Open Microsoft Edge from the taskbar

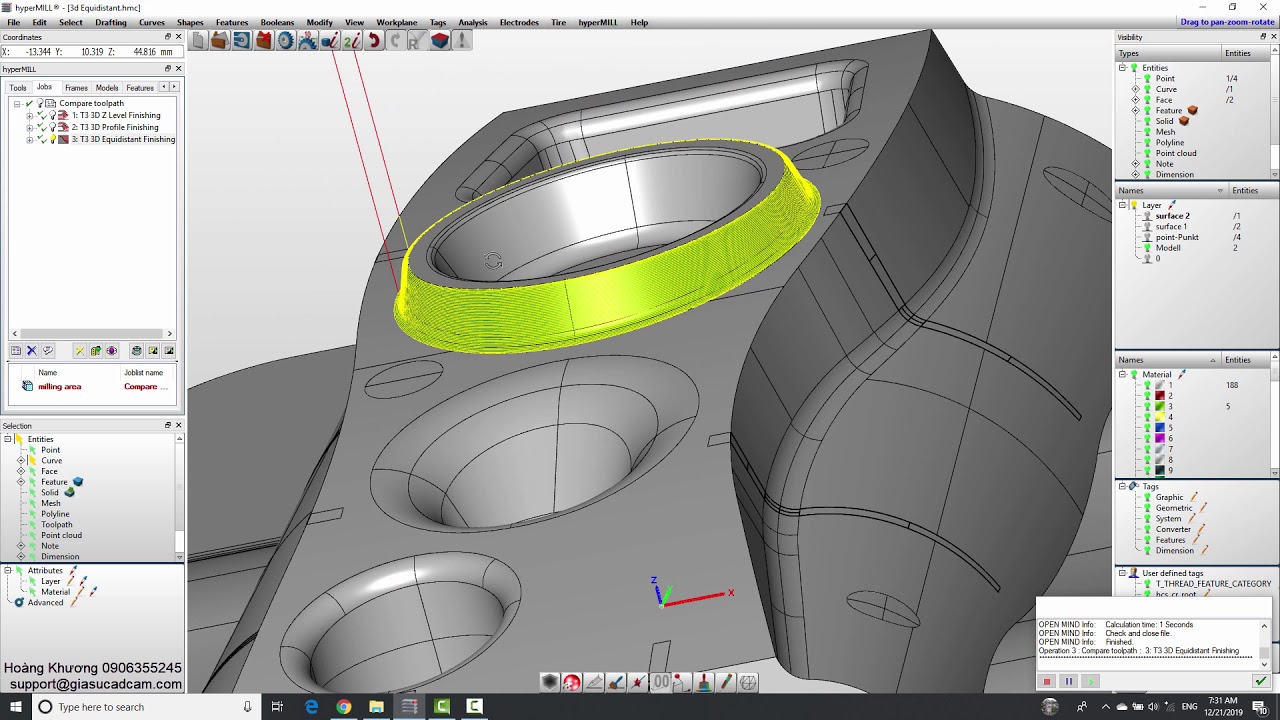point(312,707)
